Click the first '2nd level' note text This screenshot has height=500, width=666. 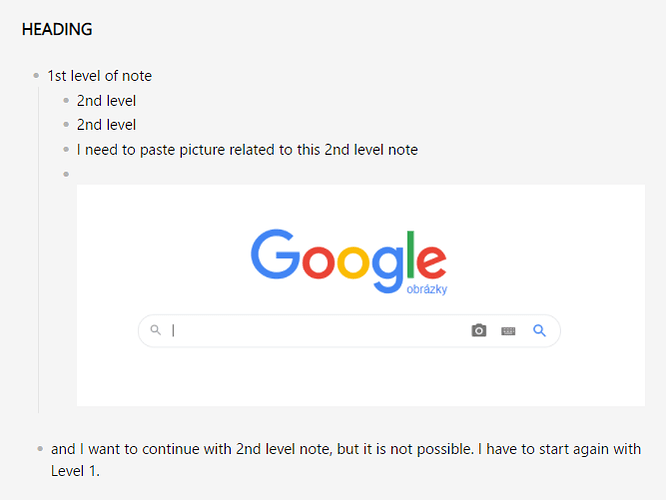(106, 101)
